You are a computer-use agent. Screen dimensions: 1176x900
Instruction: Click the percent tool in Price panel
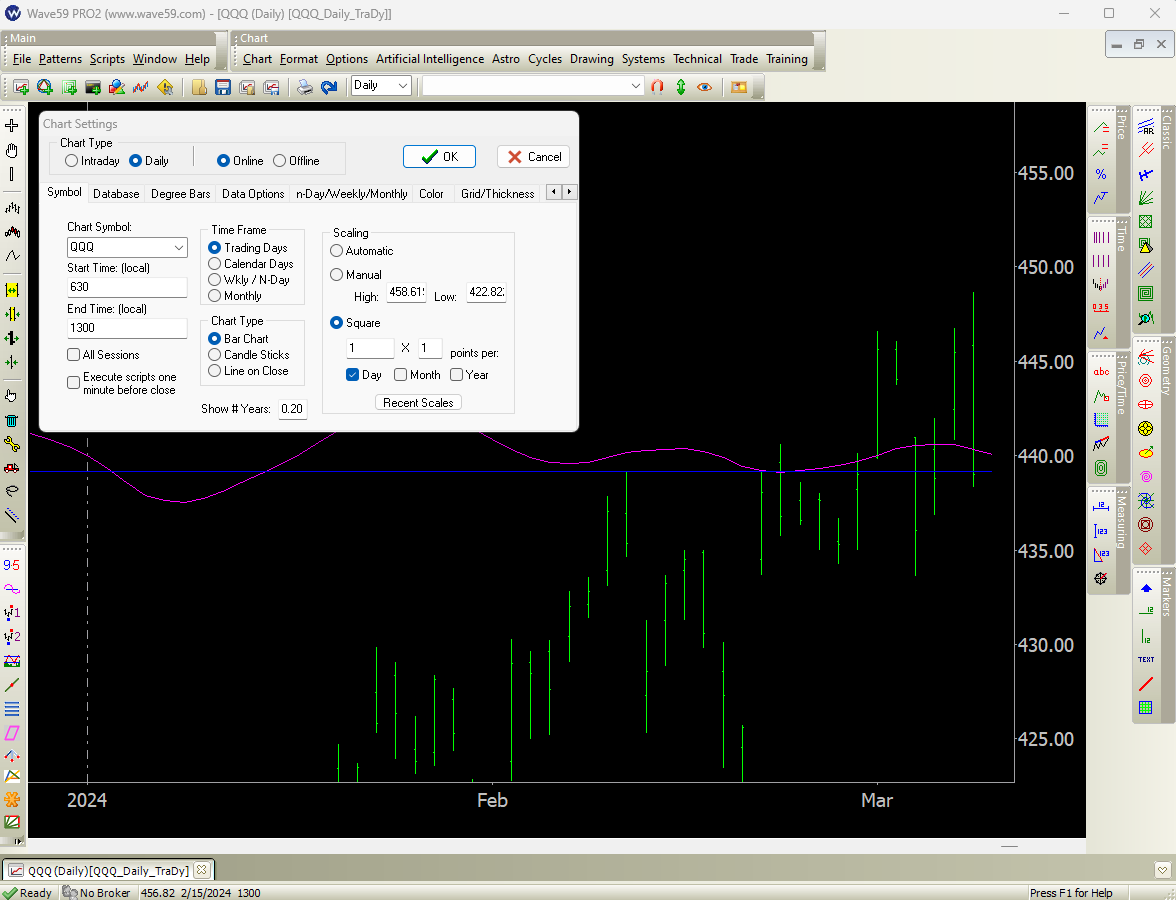(1100, 174)
